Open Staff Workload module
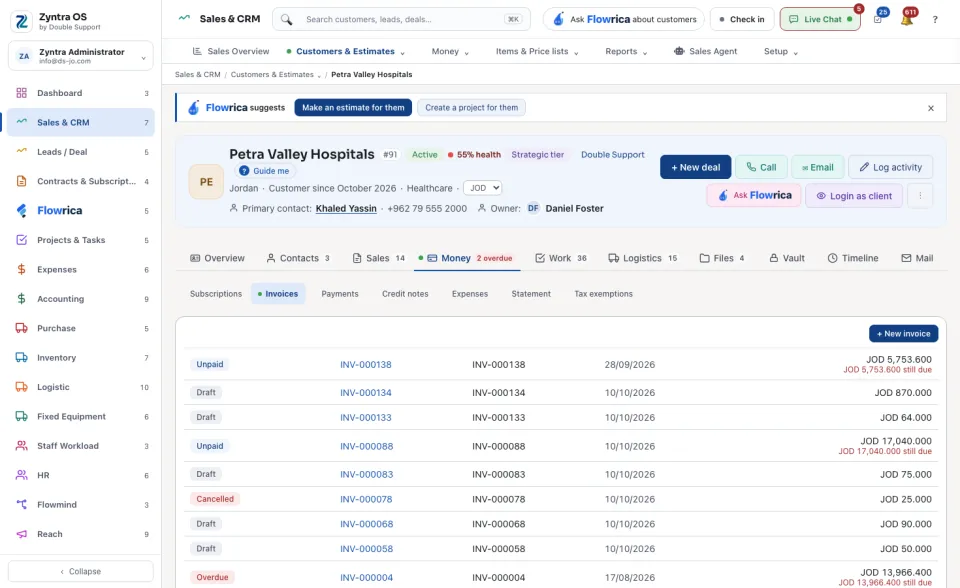Viewport: 960px width, 588px height. [81, 446]
